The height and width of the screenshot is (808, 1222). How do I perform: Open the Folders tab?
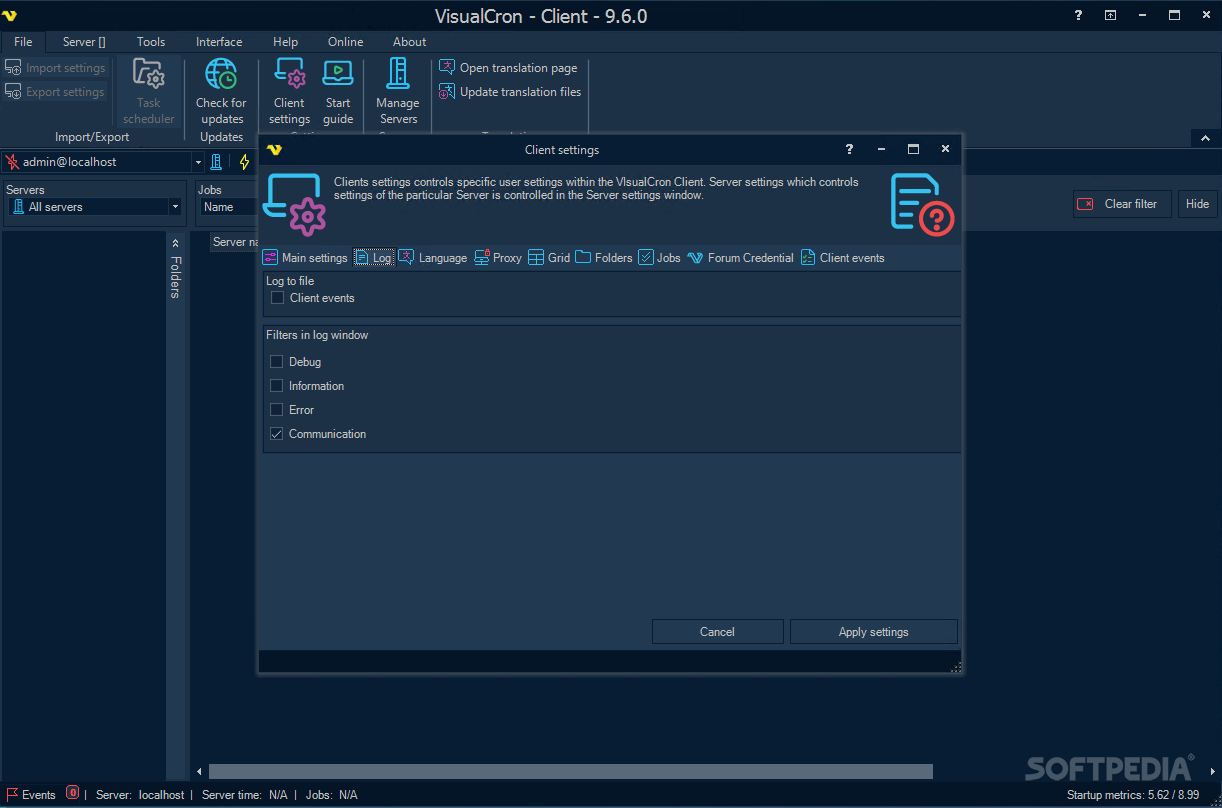[604, 258]
